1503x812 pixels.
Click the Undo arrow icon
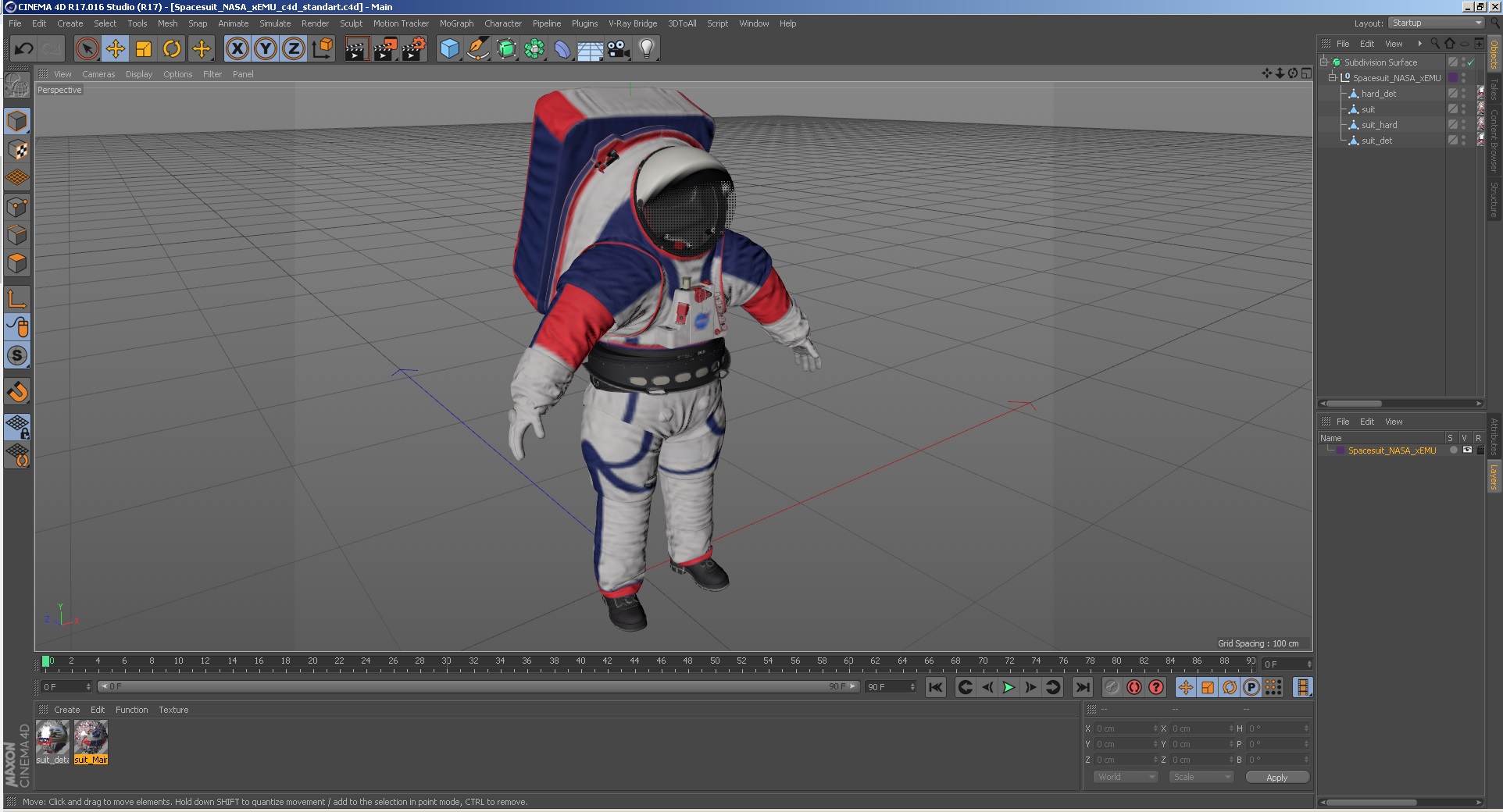tap(23, 49)
